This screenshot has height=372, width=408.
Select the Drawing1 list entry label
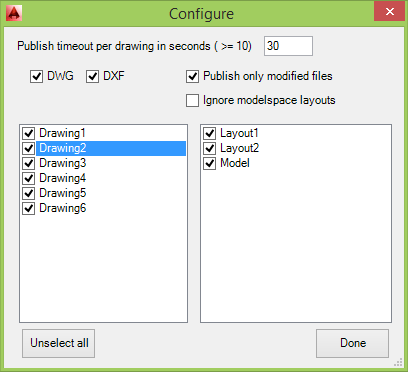(x=62, y=133)
